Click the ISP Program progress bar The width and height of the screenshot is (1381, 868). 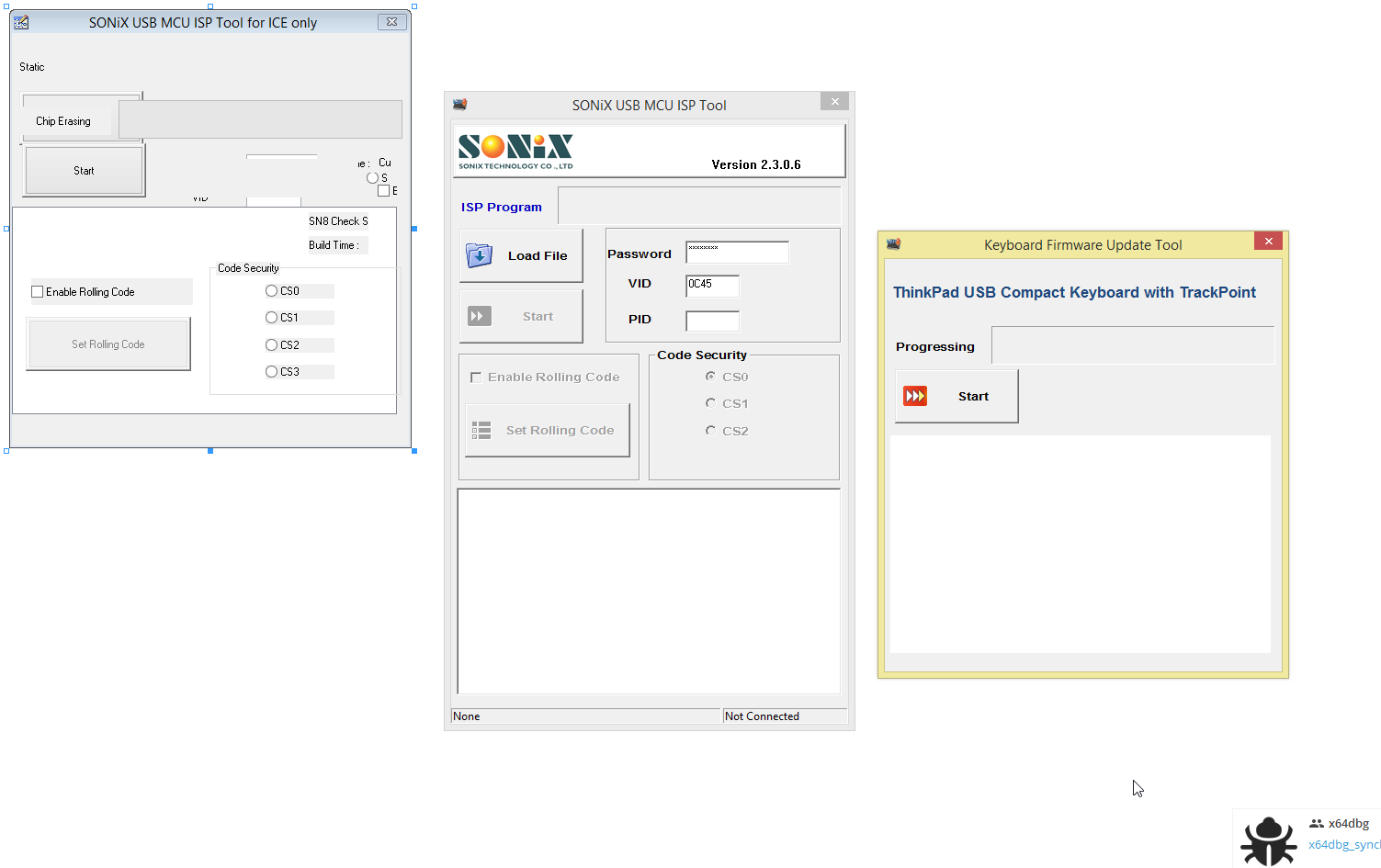point(699,206)
